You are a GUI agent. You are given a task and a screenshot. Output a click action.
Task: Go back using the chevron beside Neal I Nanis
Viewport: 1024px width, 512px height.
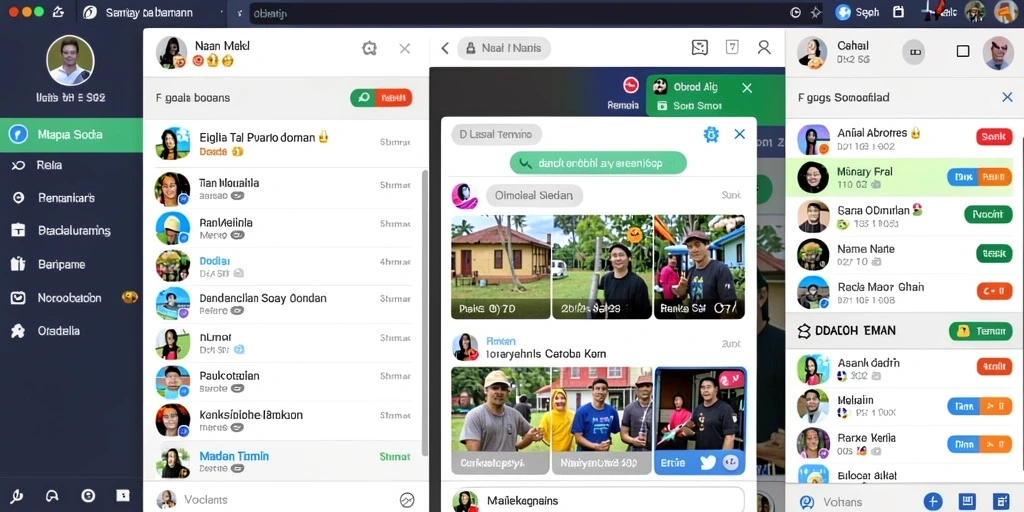tap(445, 48)
